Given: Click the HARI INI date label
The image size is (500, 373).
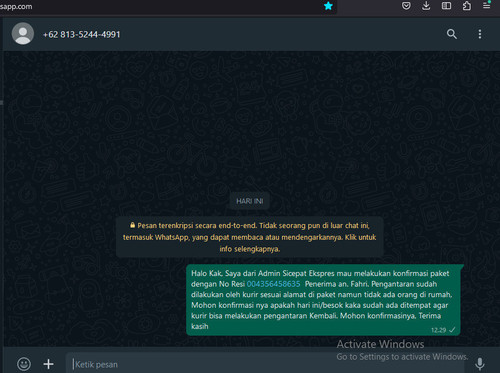Looking at the screenshot, I should tap(250, 201).
